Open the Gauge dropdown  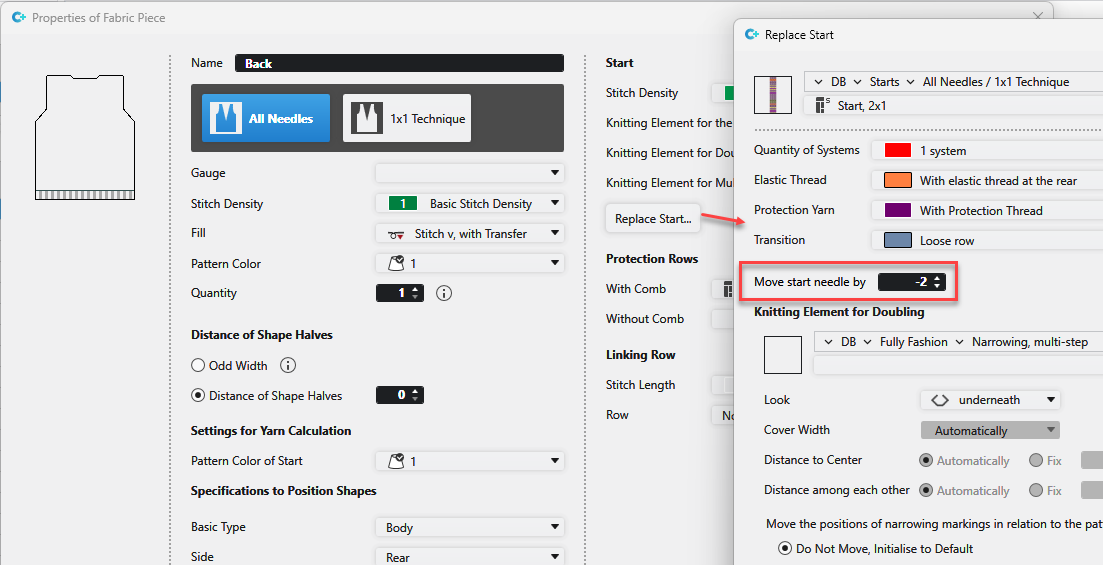(469, 174)
